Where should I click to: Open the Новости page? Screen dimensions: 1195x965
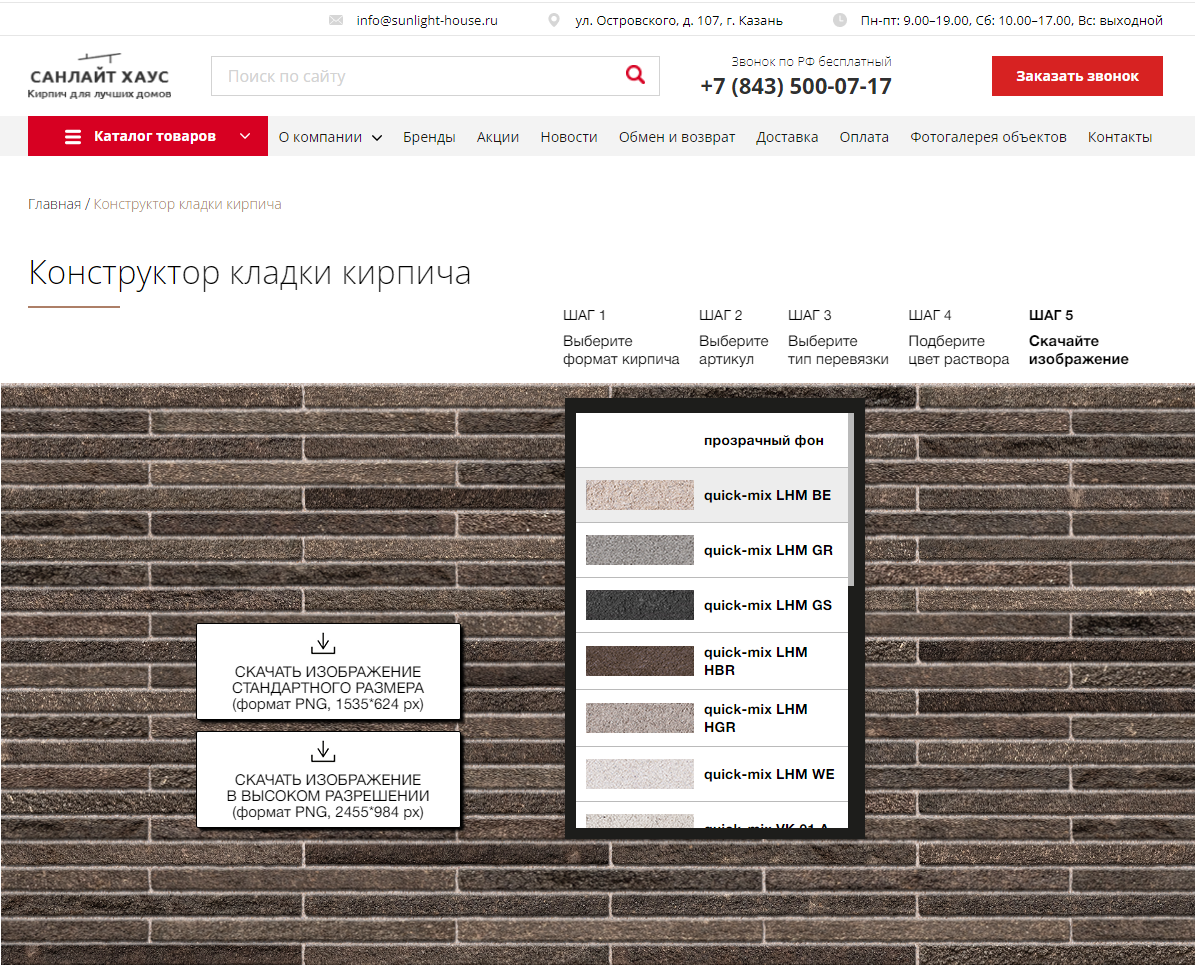569,137
